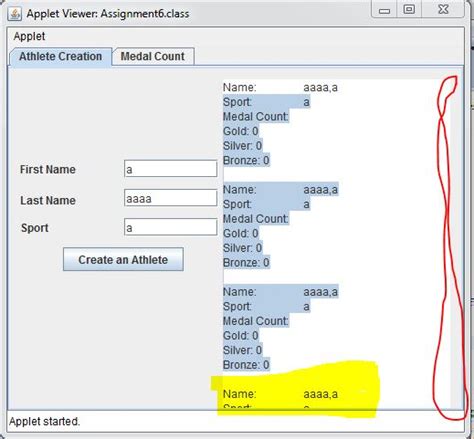Close the Applet Viewer window

point(443,9)
